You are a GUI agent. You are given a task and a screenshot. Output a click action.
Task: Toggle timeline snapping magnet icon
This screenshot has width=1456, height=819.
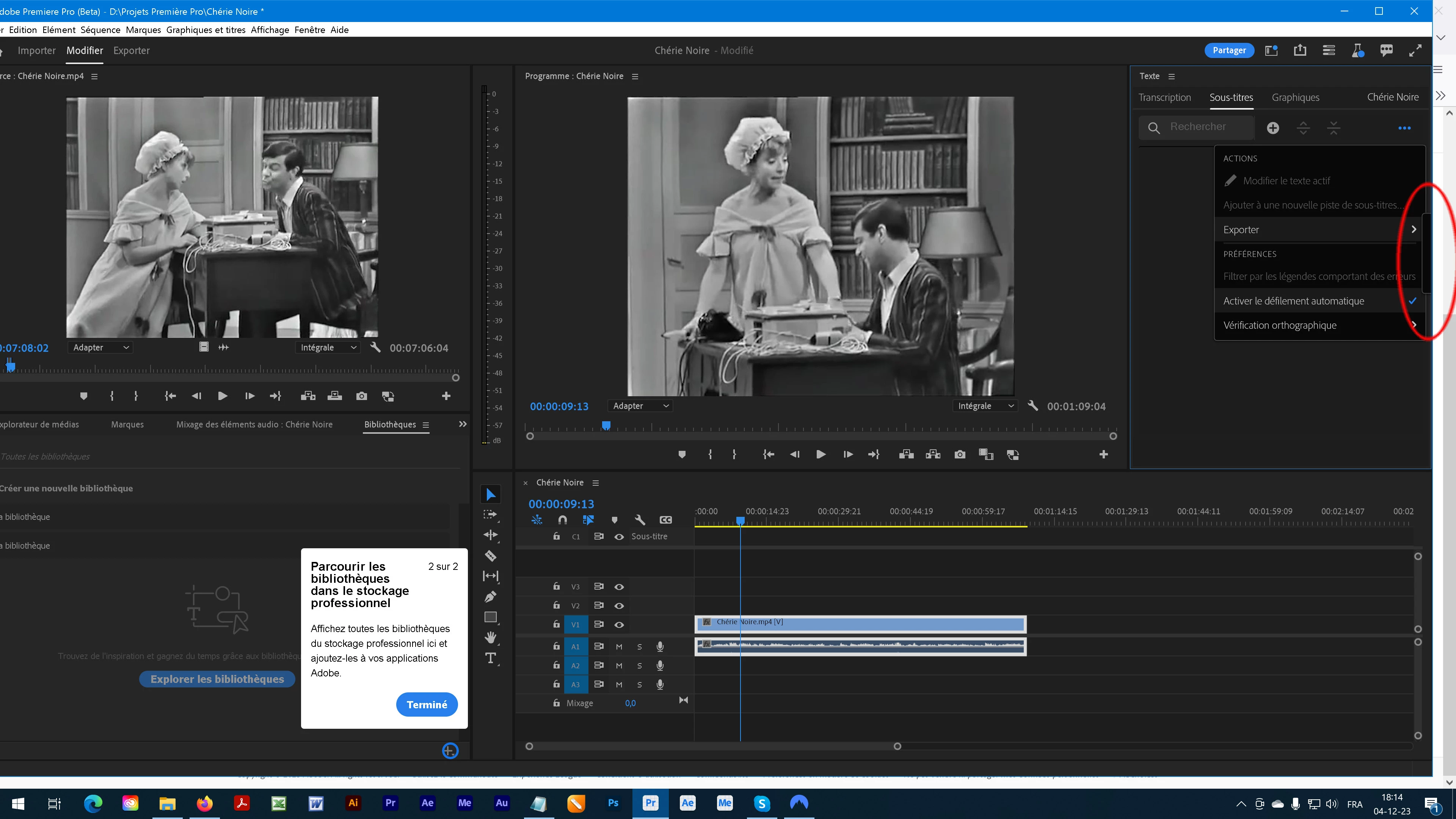point(562,519)
